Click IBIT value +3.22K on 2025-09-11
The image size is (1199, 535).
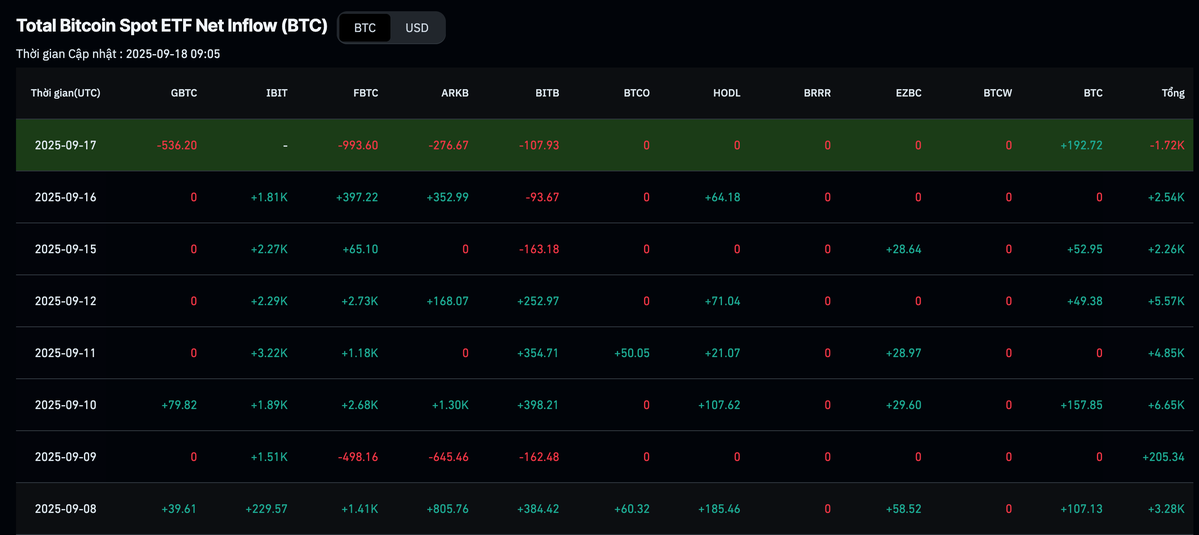[x=269, y=353]
